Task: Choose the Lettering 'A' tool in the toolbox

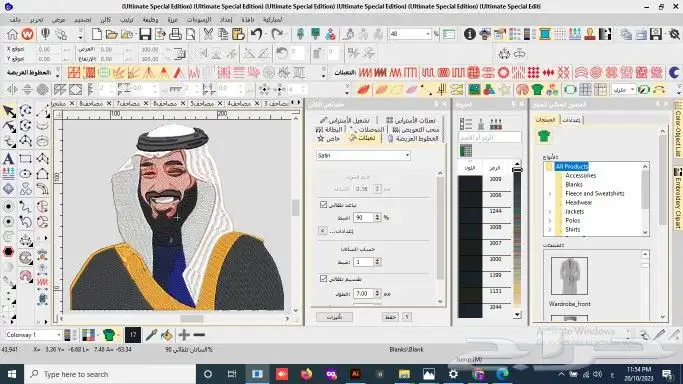Action: (8, 159)
